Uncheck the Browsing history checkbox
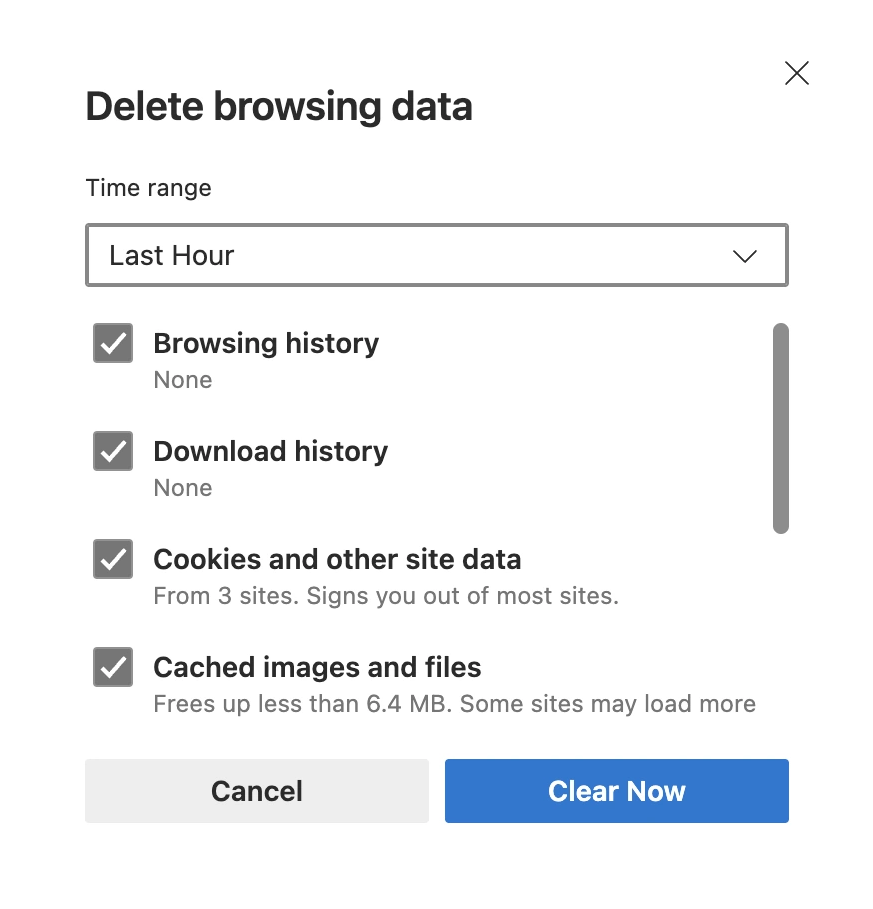 click(112, 343)
